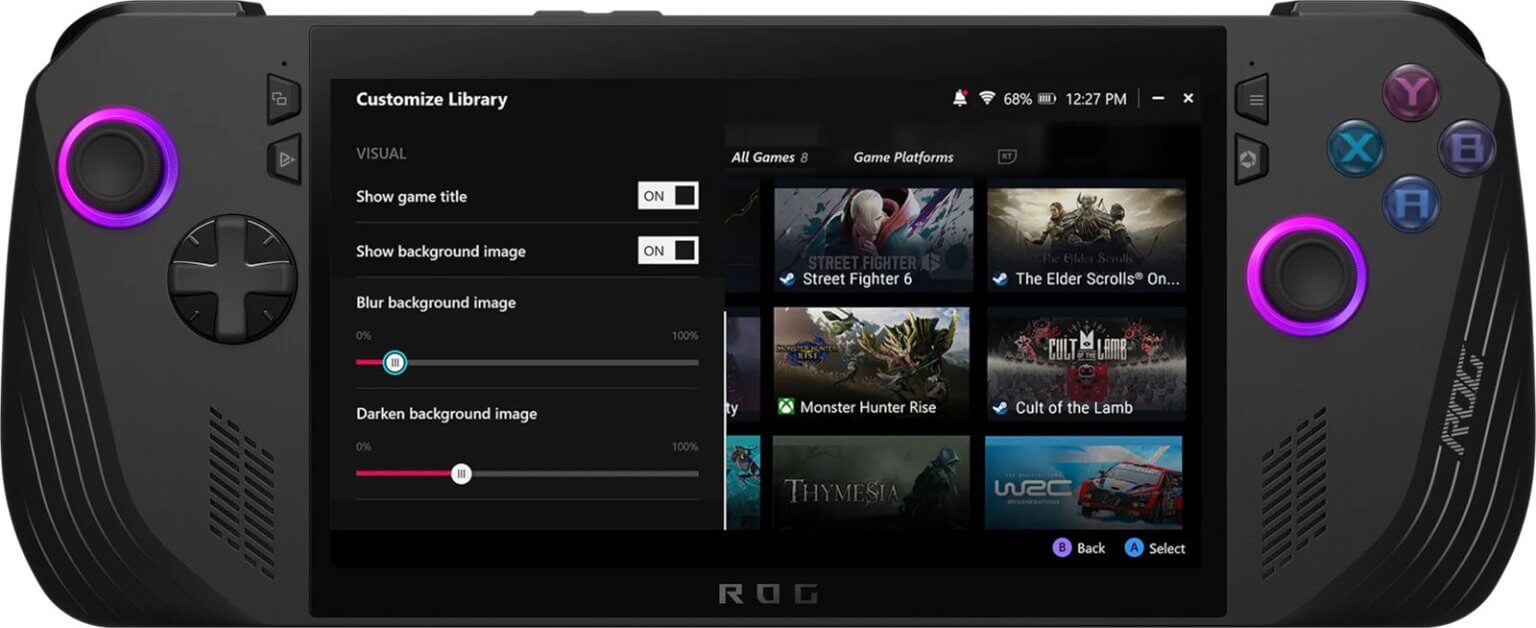Click the Darken background image slider handle
Screen dimensions: 1536x628
(461, 474)
